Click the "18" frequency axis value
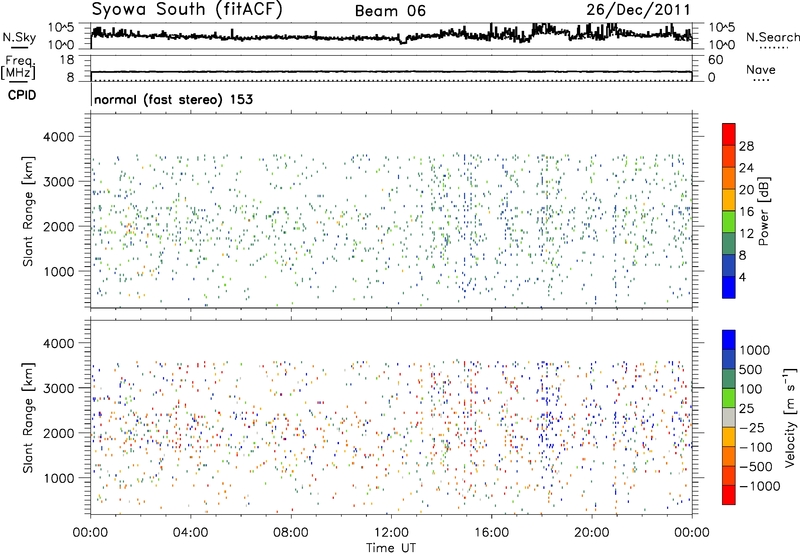The width and height of the screenshot is (800, 554). coord(67,60)
